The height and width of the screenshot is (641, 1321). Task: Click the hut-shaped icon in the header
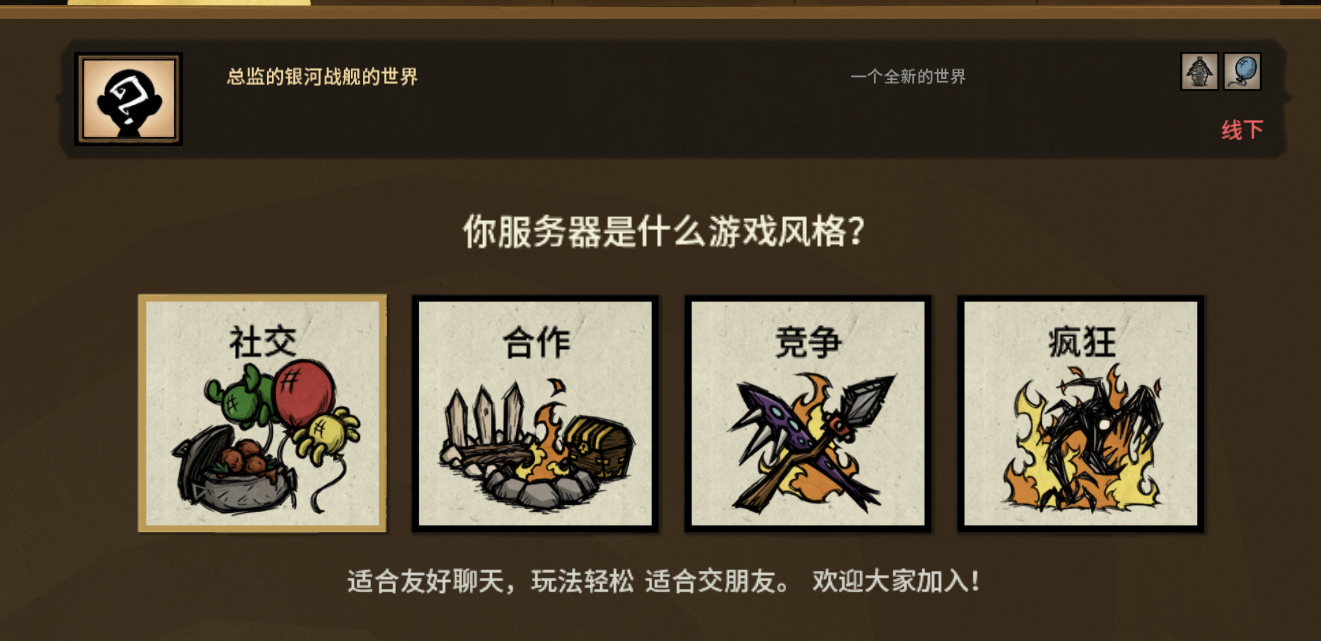(1199, 72)
